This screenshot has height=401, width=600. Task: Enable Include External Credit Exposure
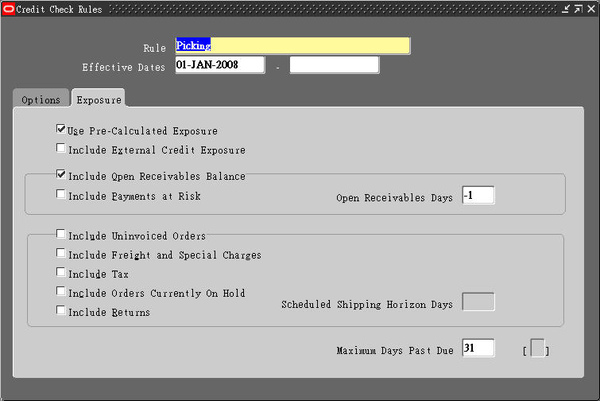(x=60, y=148)
